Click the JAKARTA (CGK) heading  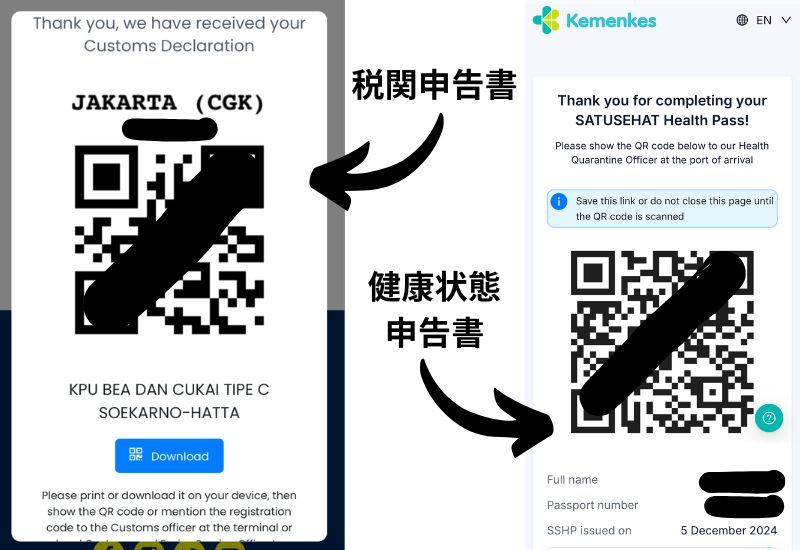(168, 103)
